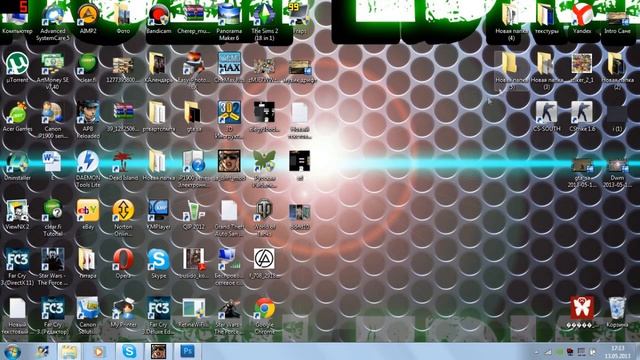
Task: Launch Far Cry 3 (Редактор) shortcut
Action: 53,316
